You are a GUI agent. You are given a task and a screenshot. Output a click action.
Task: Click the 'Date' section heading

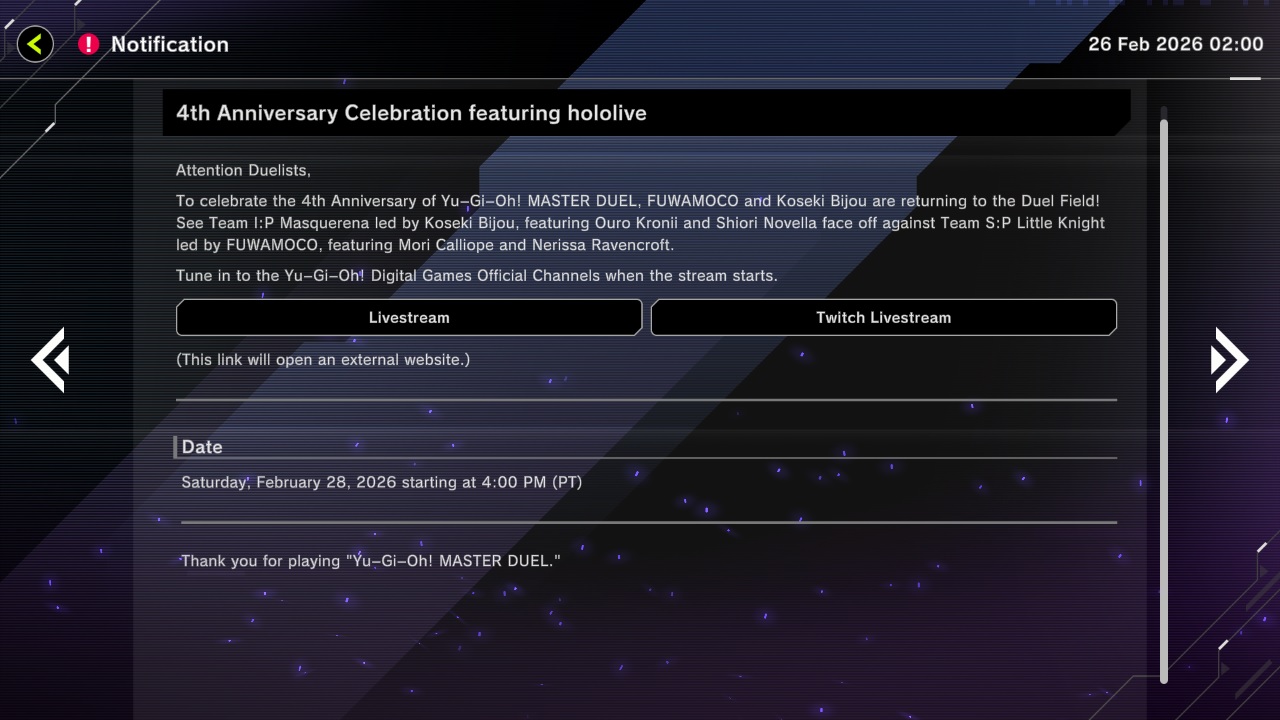(x=202, y=447)
